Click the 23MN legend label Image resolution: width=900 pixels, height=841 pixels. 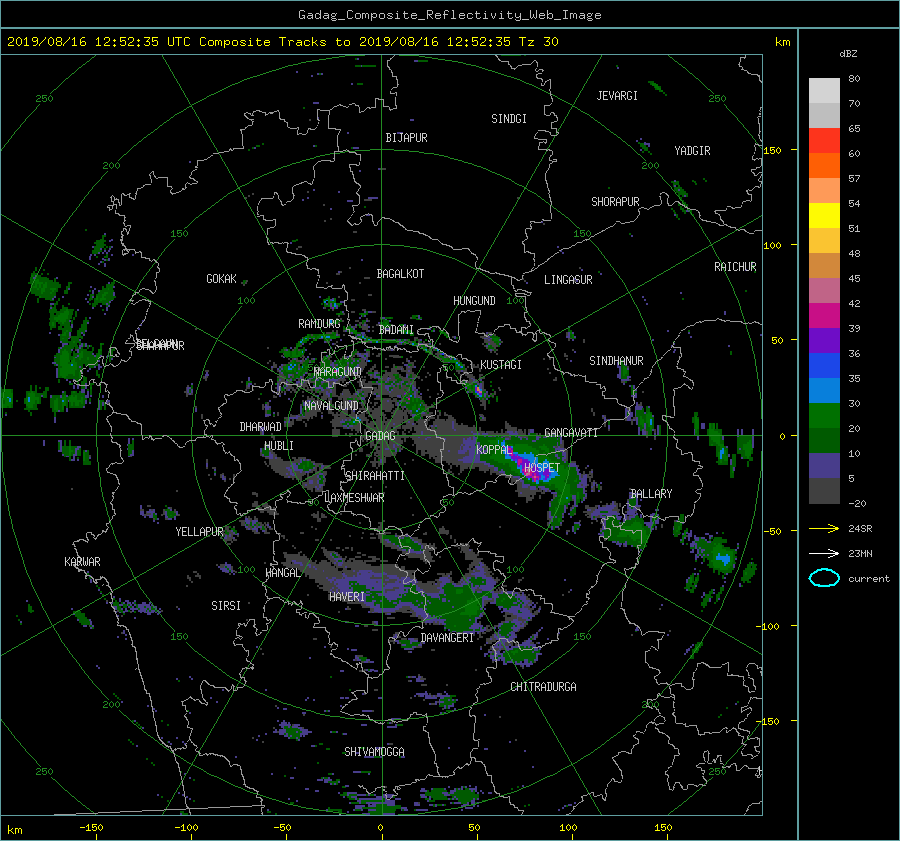click(860, 553)
